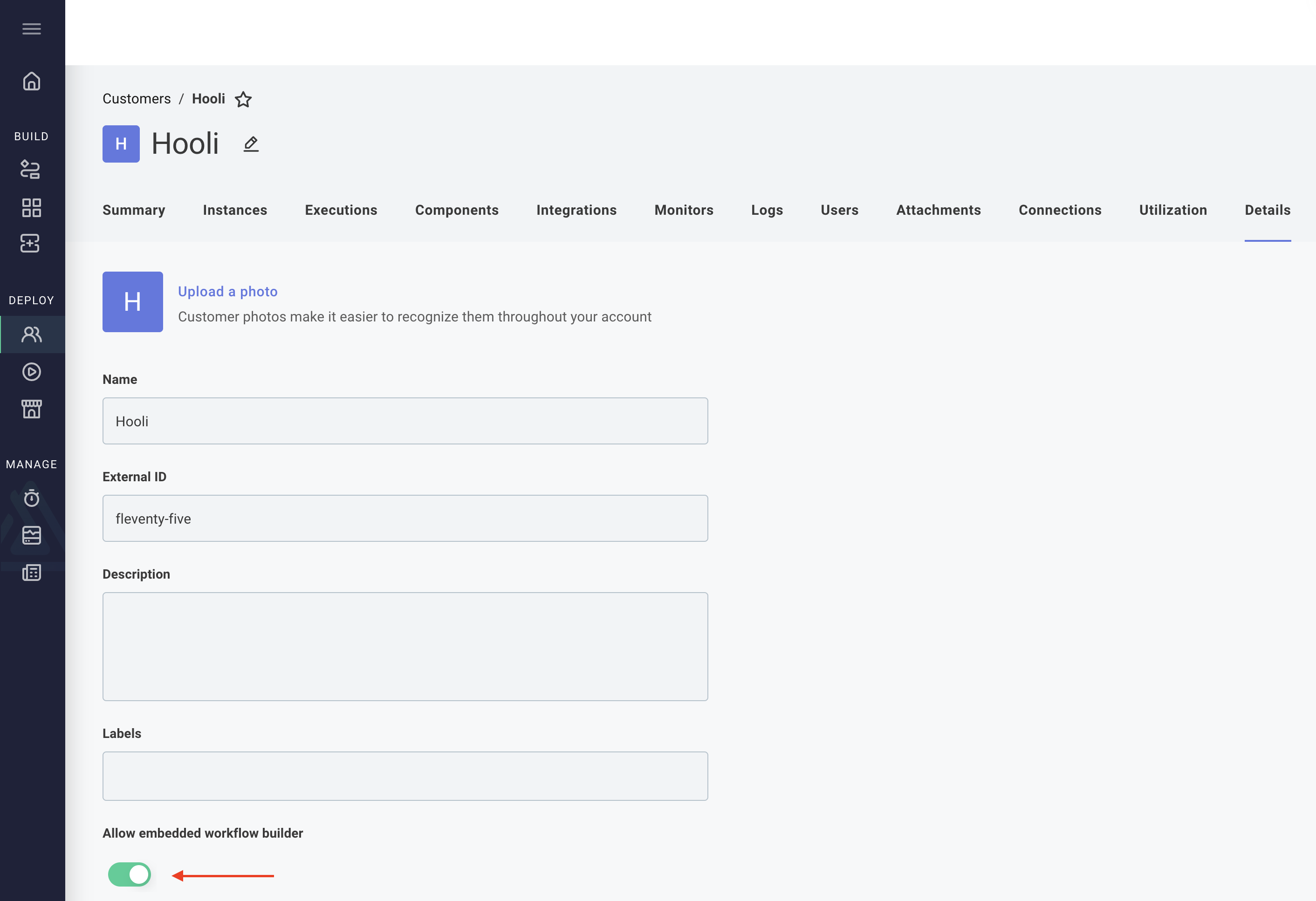Open scheduled jobs via the stopwatch icon
Image resolution: width=1316 pixels, height=901 pixels.
(31, 498)
